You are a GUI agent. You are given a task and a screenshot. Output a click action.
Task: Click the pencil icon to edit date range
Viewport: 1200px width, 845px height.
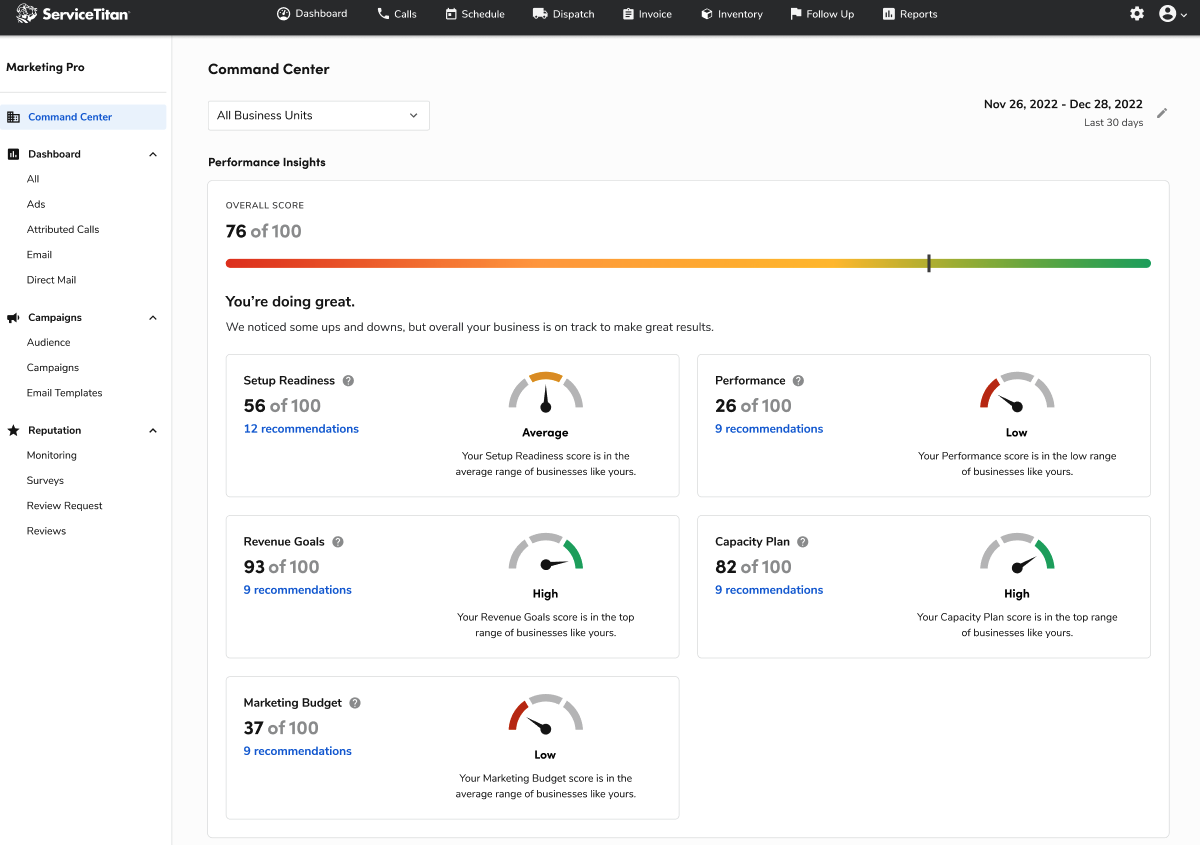[1162, 113]
